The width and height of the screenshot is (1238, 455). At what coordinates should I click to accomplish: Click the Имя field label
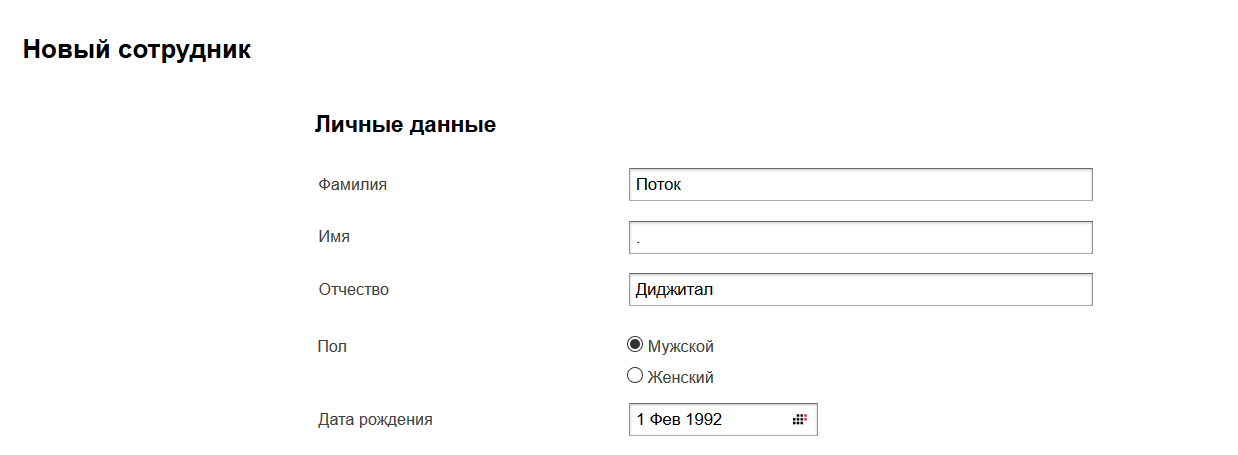tap(334, 237)
